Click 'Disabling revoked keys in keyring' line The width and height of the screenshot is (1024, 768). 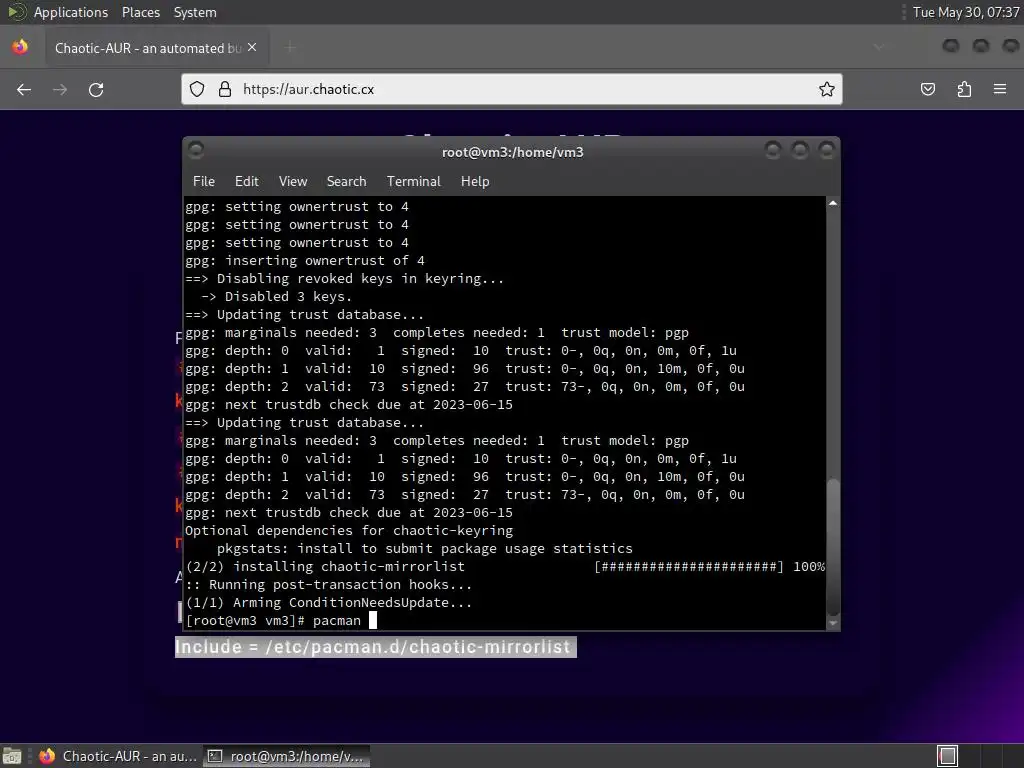click(345, 278)
